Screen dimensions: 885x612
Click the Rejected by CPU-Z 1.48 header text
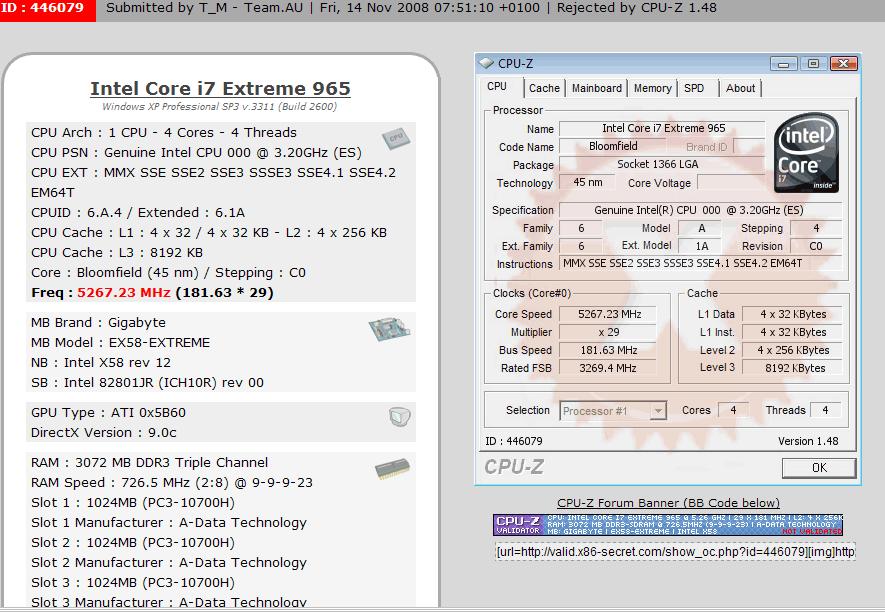(637, 8)
